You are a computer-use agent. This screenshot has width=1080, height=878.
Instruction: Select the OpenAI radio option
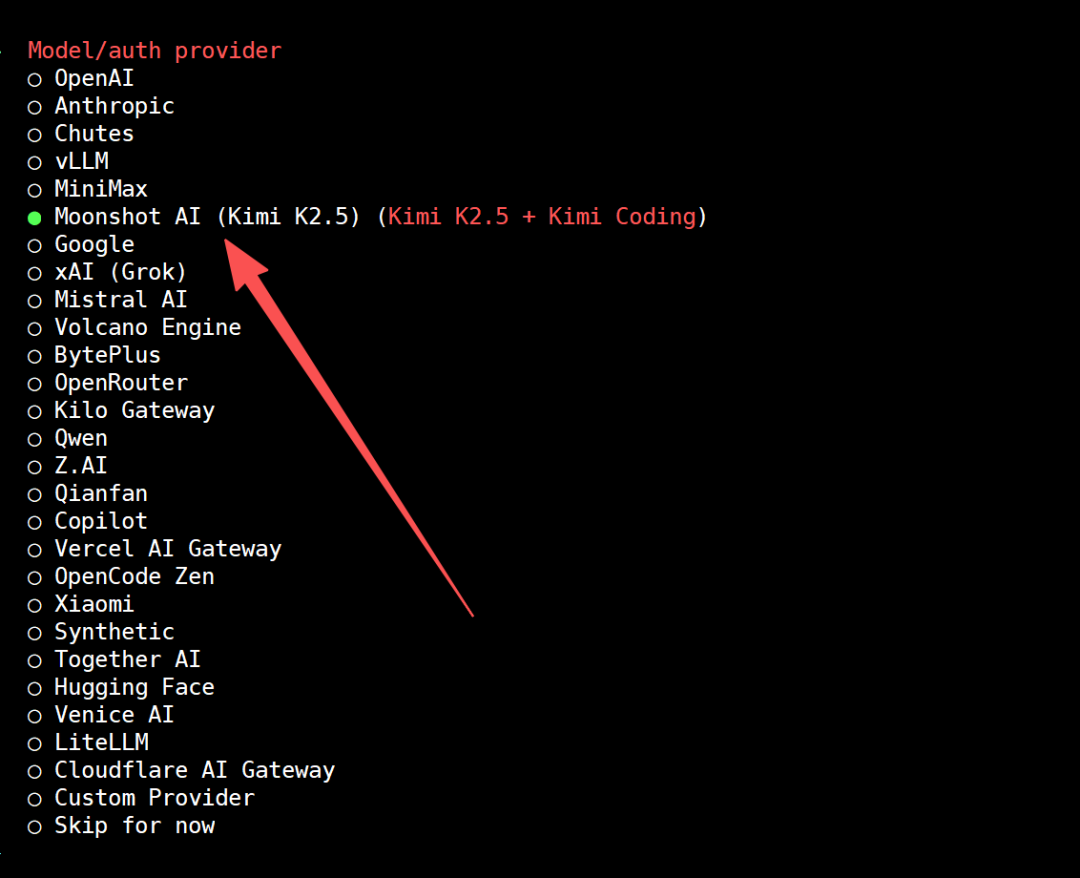click(35, 79)
